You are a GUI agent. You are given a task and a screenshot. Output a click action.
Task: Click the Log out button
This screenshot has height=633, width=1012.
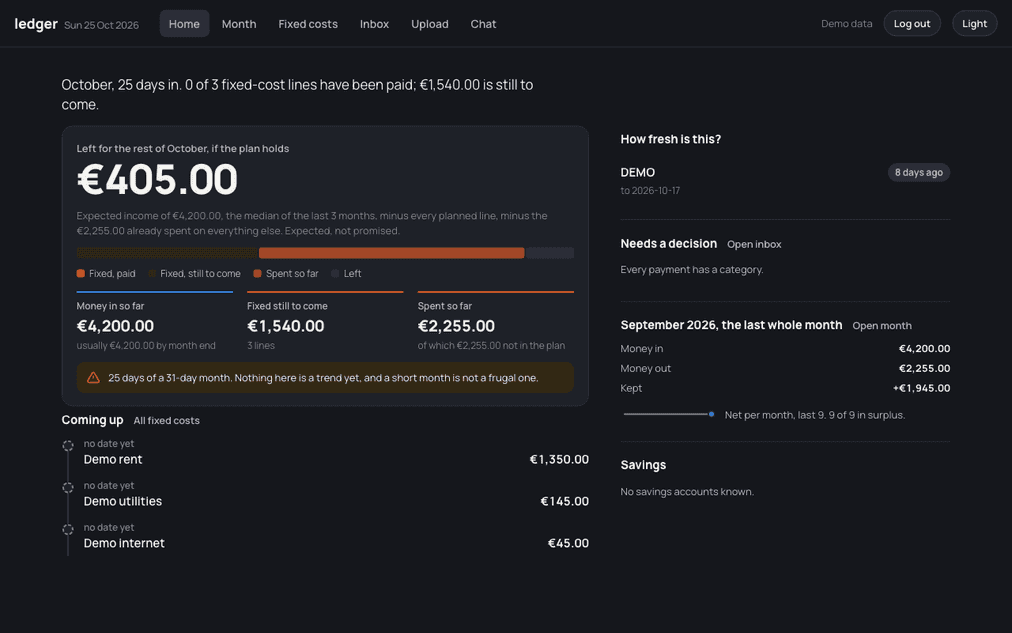click(912, 24)
